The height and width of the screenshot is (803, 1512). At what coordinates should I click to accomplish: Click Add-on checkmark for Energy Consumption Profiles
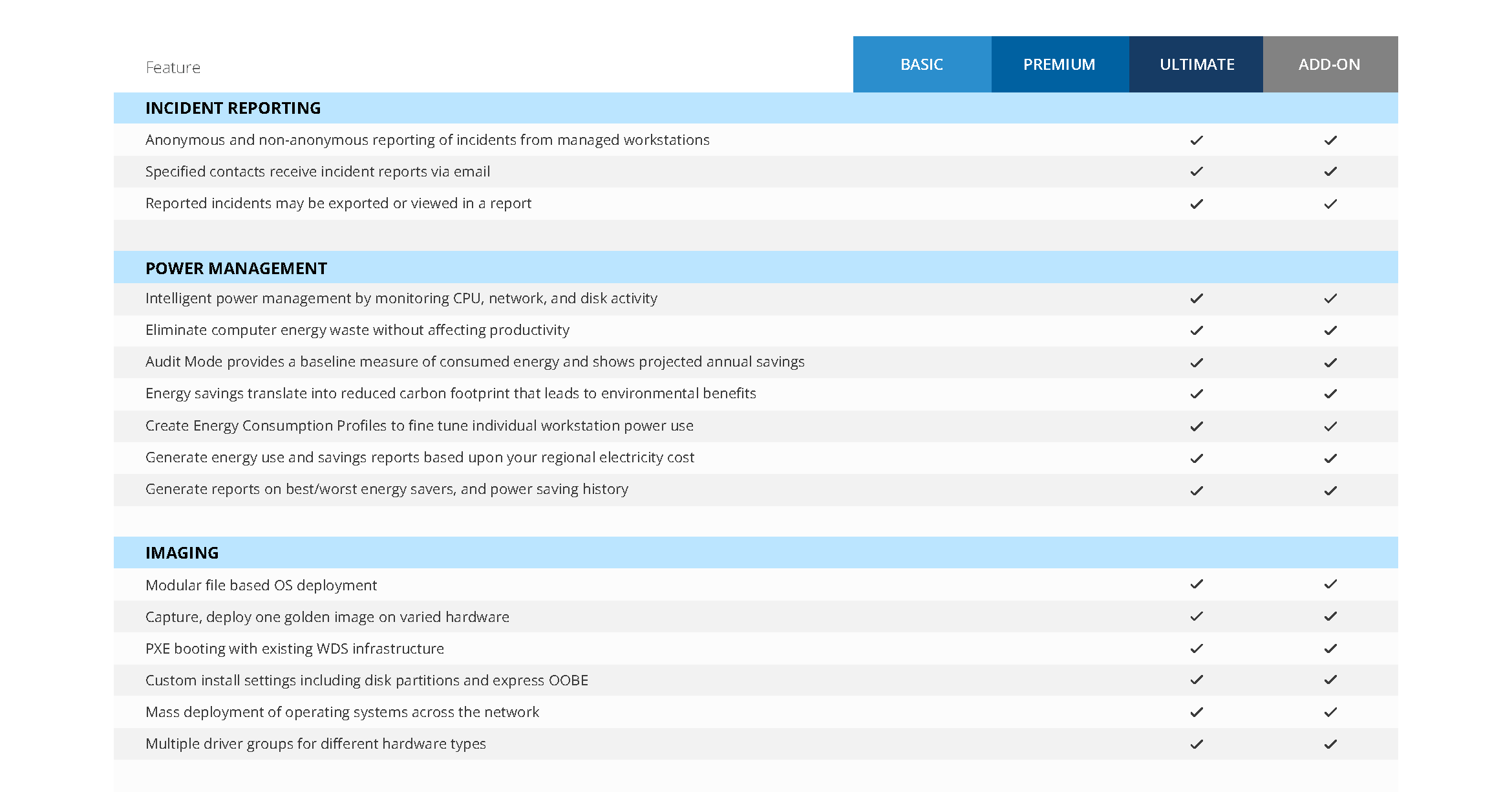point(1330,427)
